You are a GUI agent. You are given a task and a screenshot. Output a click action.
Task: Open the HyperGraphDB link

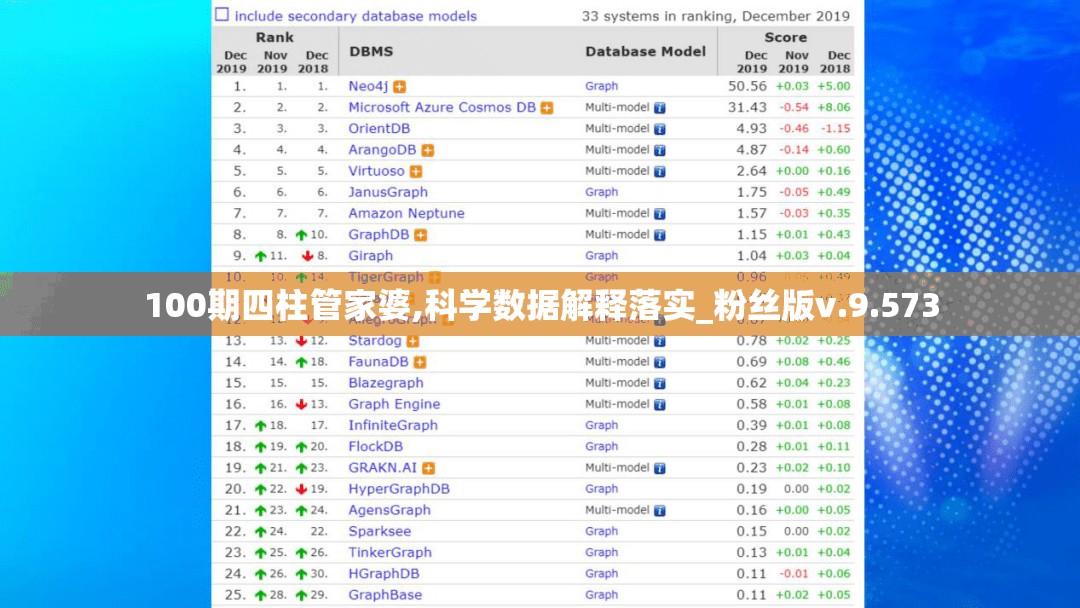click(399, 489)
